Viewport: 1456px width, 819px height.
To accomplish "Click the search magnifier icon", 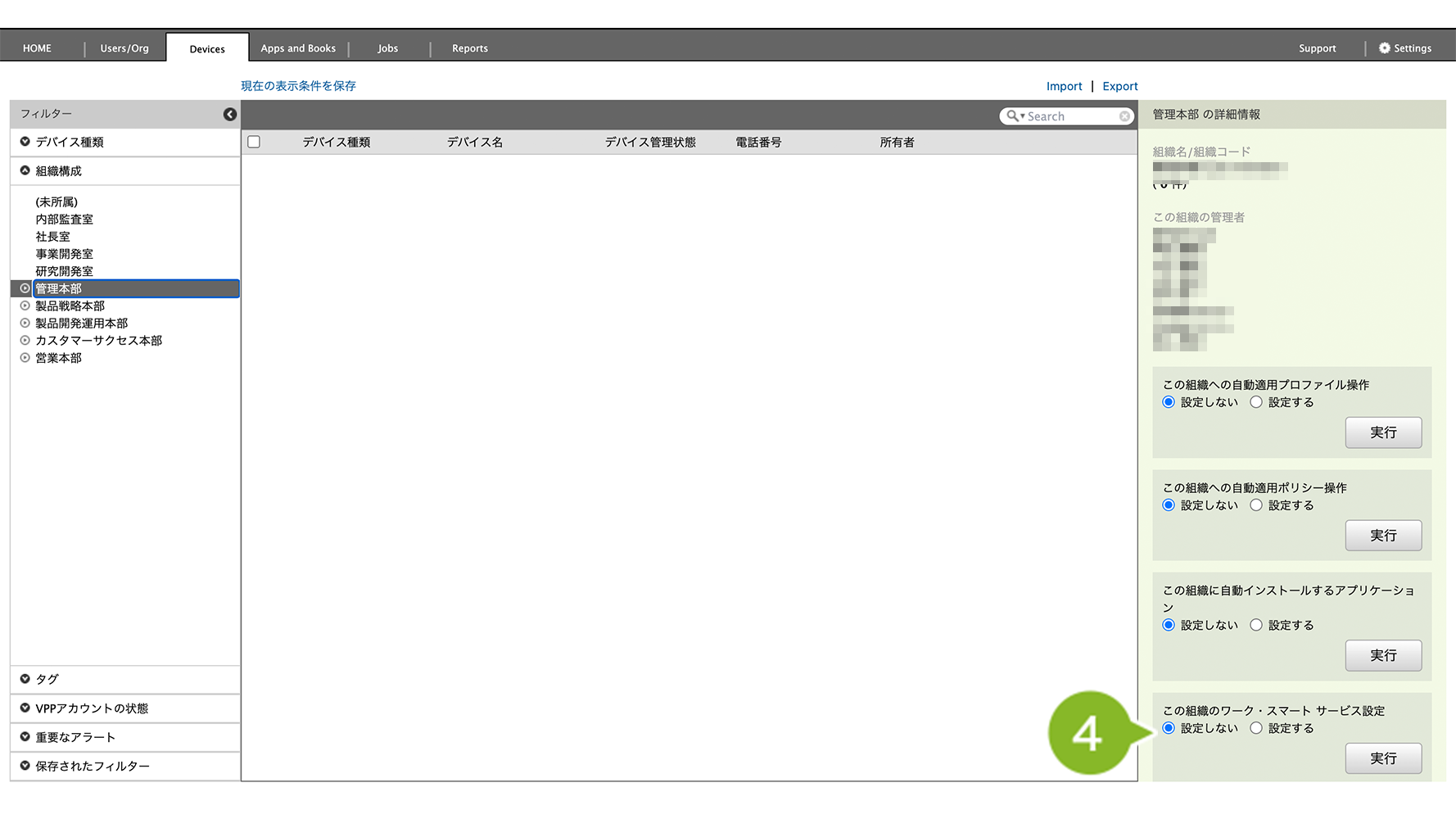I will [1013, 116].
